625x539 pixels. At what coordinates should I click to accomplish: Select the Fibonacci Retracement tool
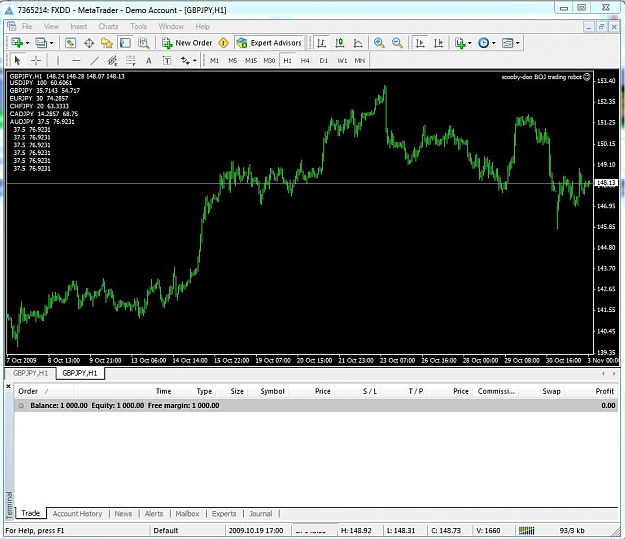point(130,61)
